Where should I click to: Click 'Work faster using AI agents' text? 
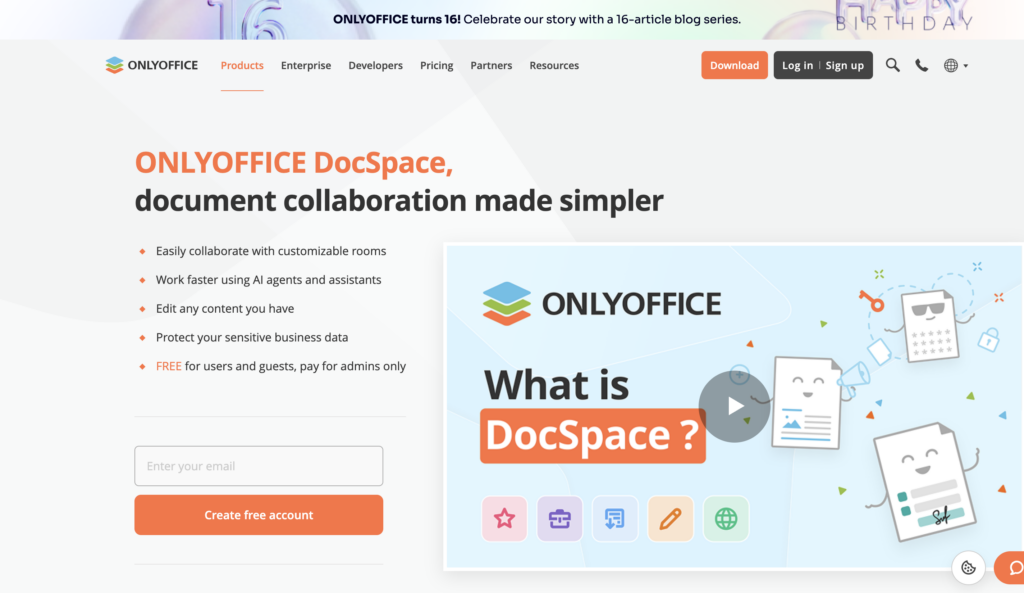268,280
